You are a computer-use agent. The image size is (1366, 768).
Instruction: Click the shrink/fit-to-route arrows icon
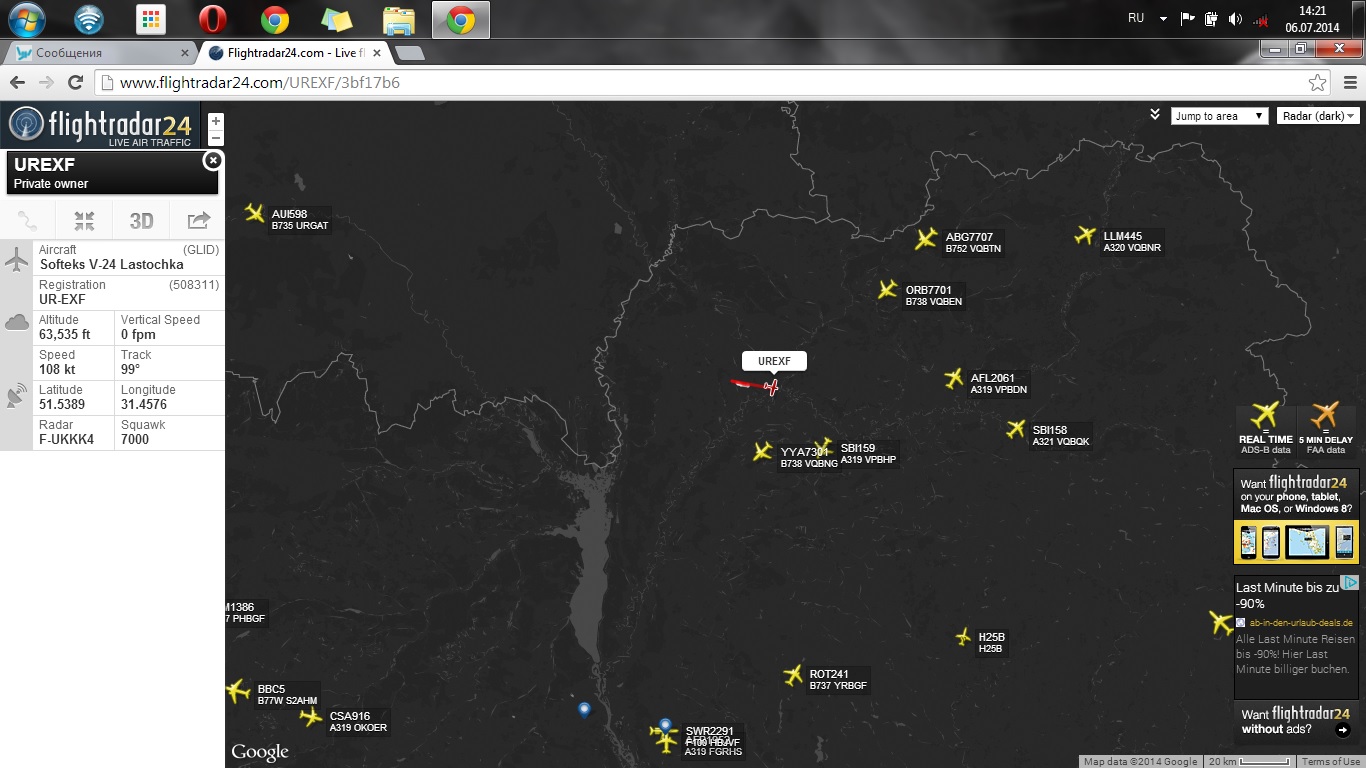coord(85,221)
